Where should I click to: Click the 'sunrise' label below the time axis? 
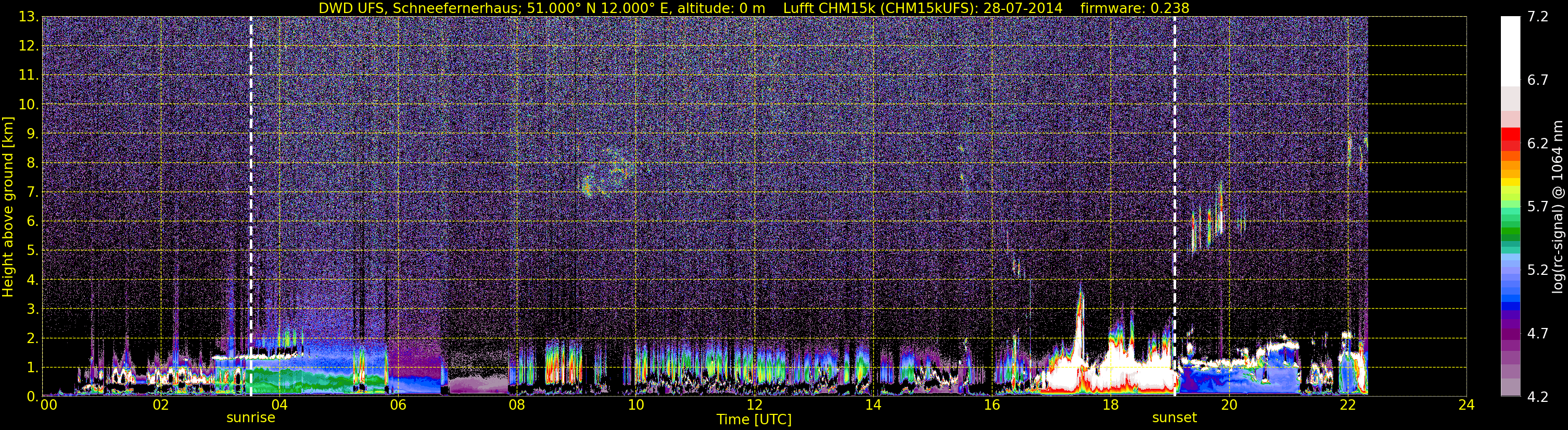pos(251,418)
